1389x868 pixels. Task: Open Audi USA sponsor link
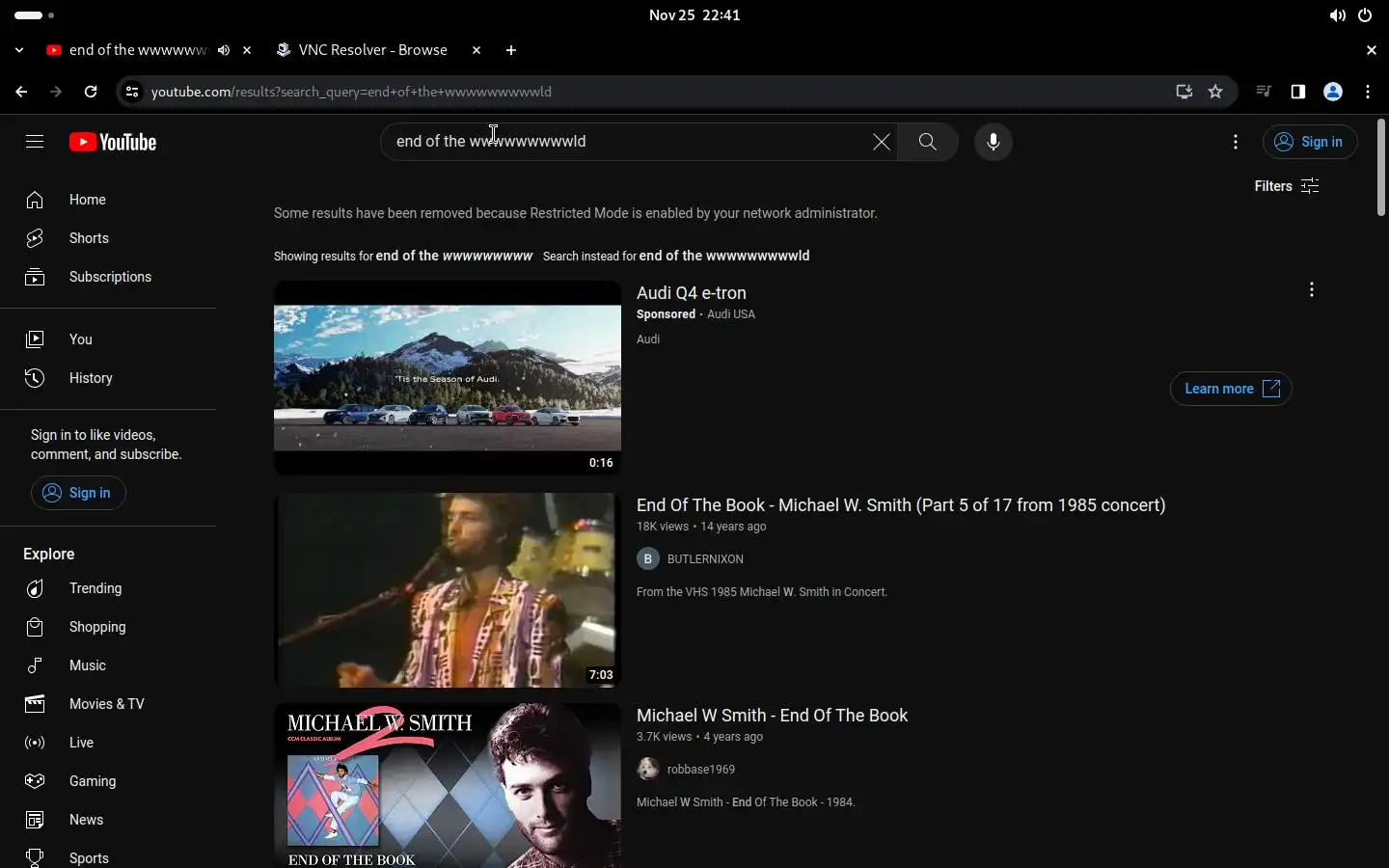(731, 314)
